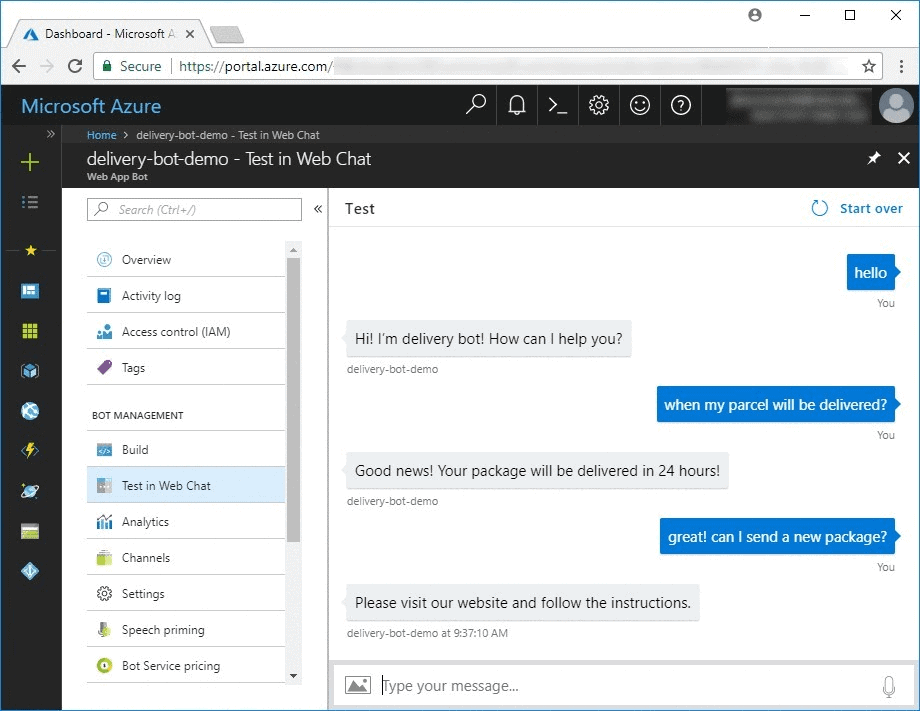This screenshot has width=920, height=711.
Task: Open Access control (IAM)
Action: pos(186,332)
